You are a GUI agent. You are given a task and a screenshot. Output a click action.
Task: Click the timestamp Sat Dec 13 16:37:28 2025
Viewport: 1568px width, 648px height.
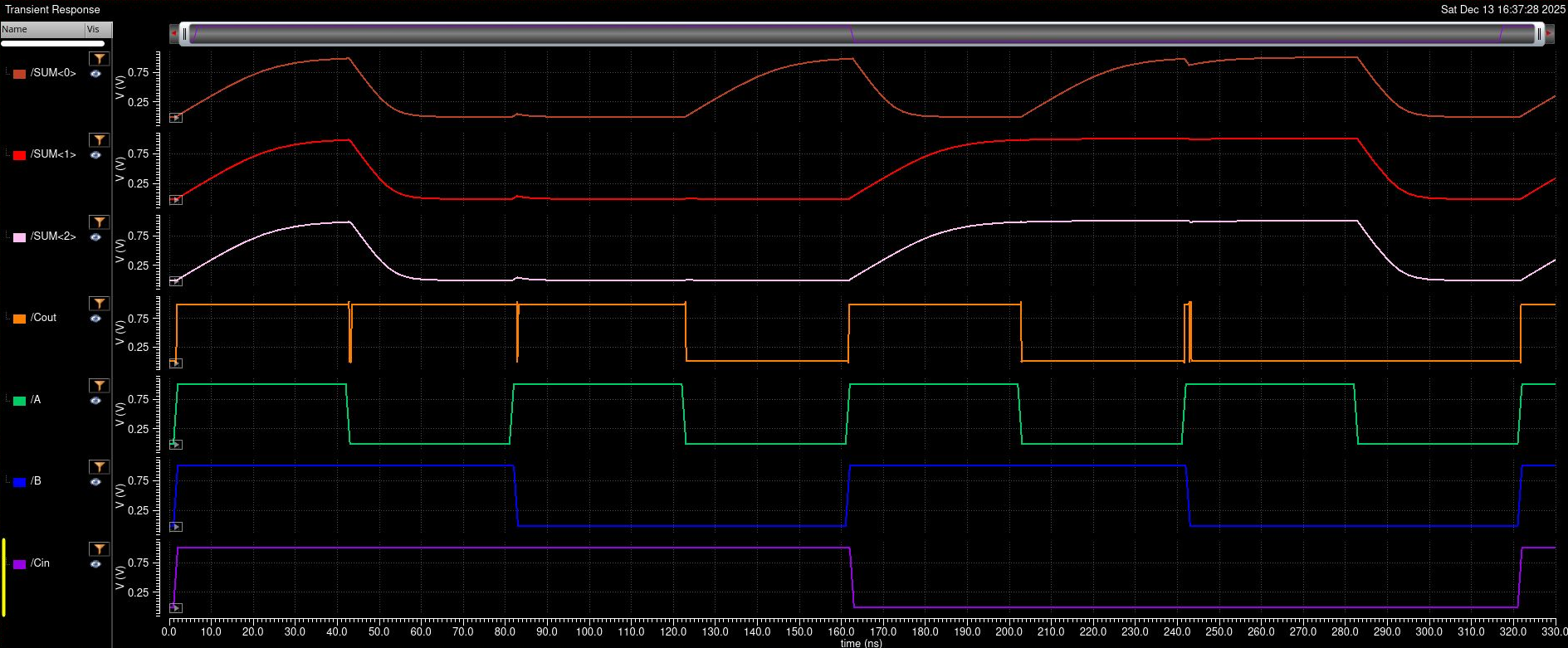point(1502,9)
